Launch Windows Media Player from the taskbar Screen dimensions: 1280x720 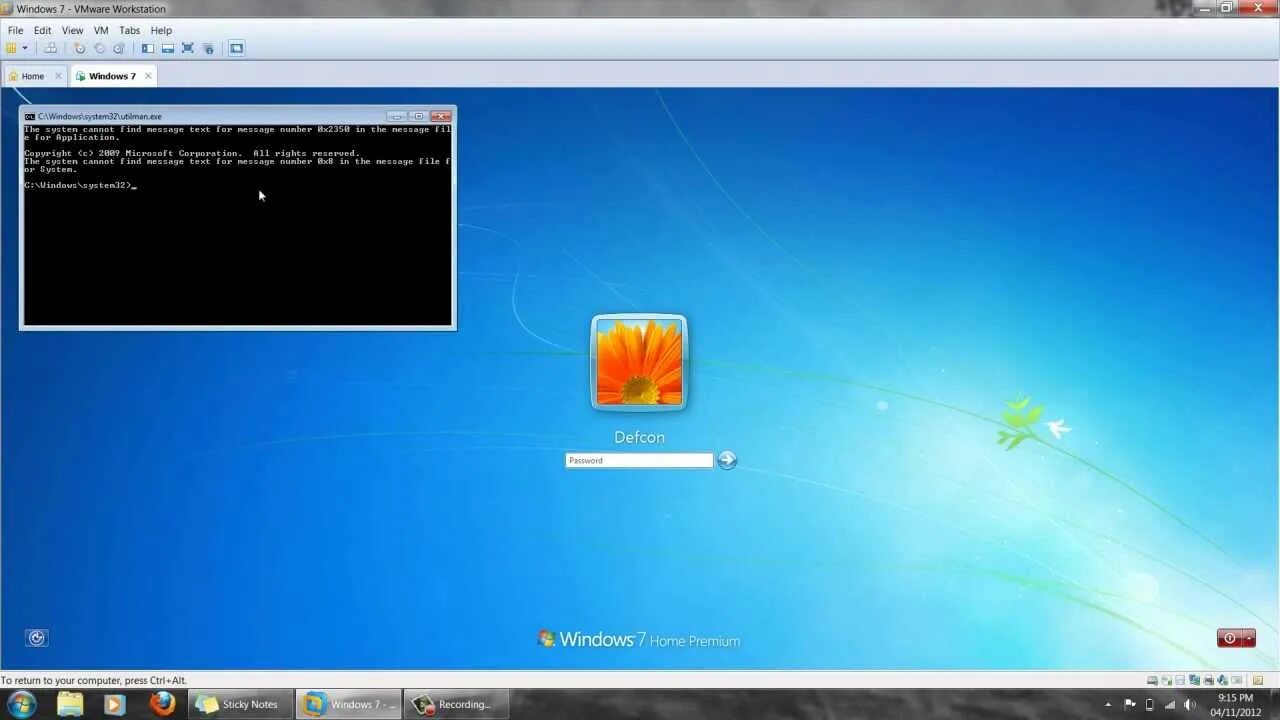tap(114, 704)
